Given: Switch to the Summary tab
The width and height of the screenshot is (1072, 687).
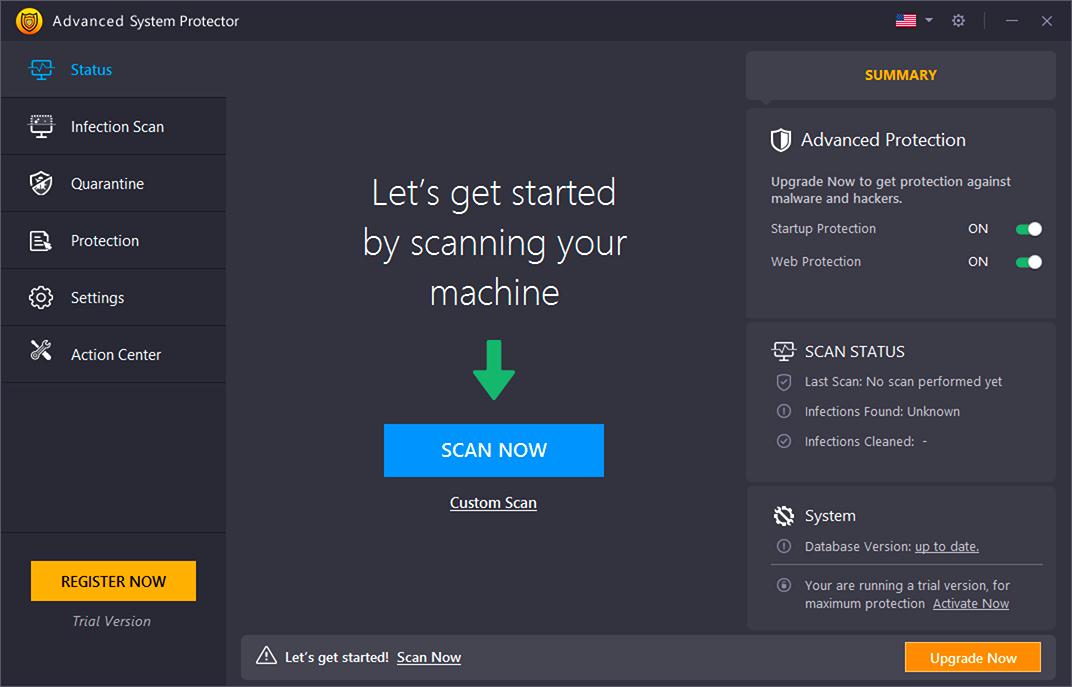Looking at the screenshot, I should pyautogui.click(x=900, y=75).
